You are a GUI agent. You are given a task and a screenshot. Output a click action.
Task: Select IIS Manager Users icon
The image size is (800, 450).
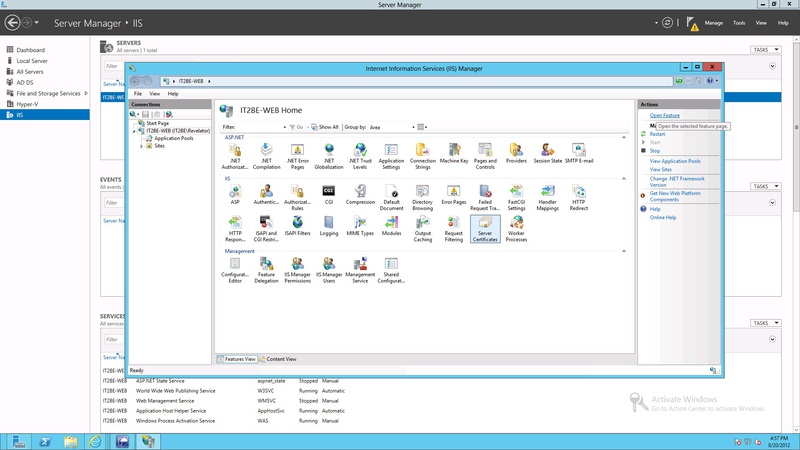click(x=329, y=270)
